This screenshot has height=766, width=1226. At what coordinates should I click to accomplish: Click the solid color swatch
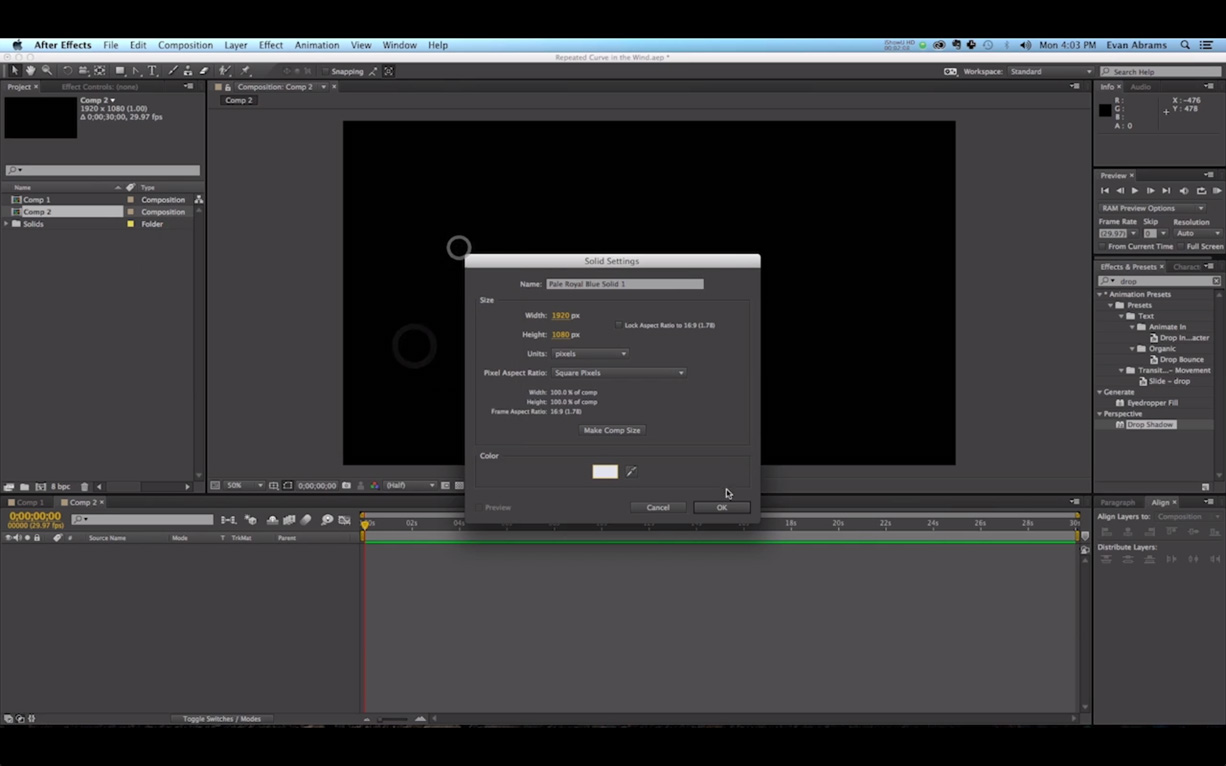[x=604, y=471]
